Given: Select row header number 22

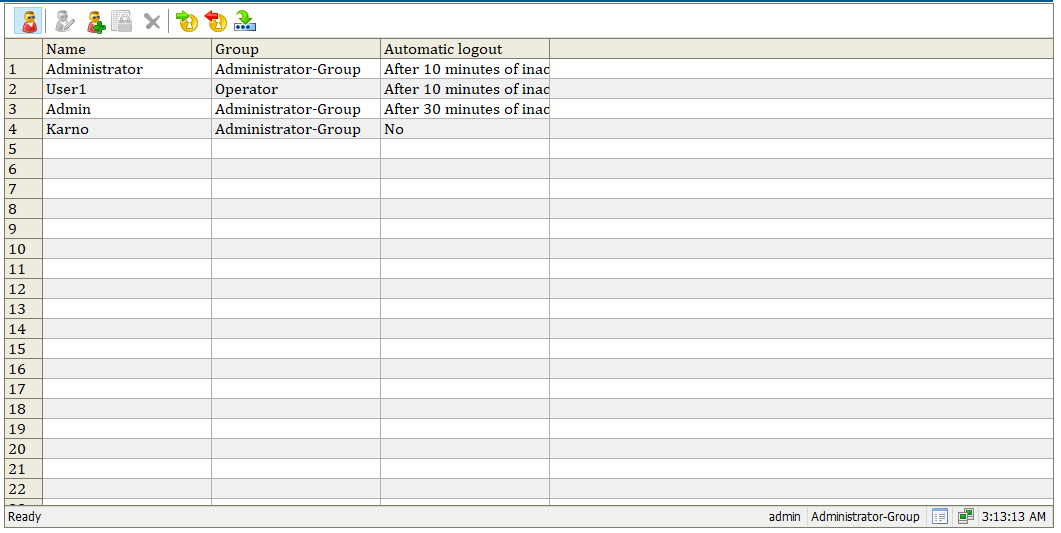Looking at the screenshot, I should click(24, 488).
